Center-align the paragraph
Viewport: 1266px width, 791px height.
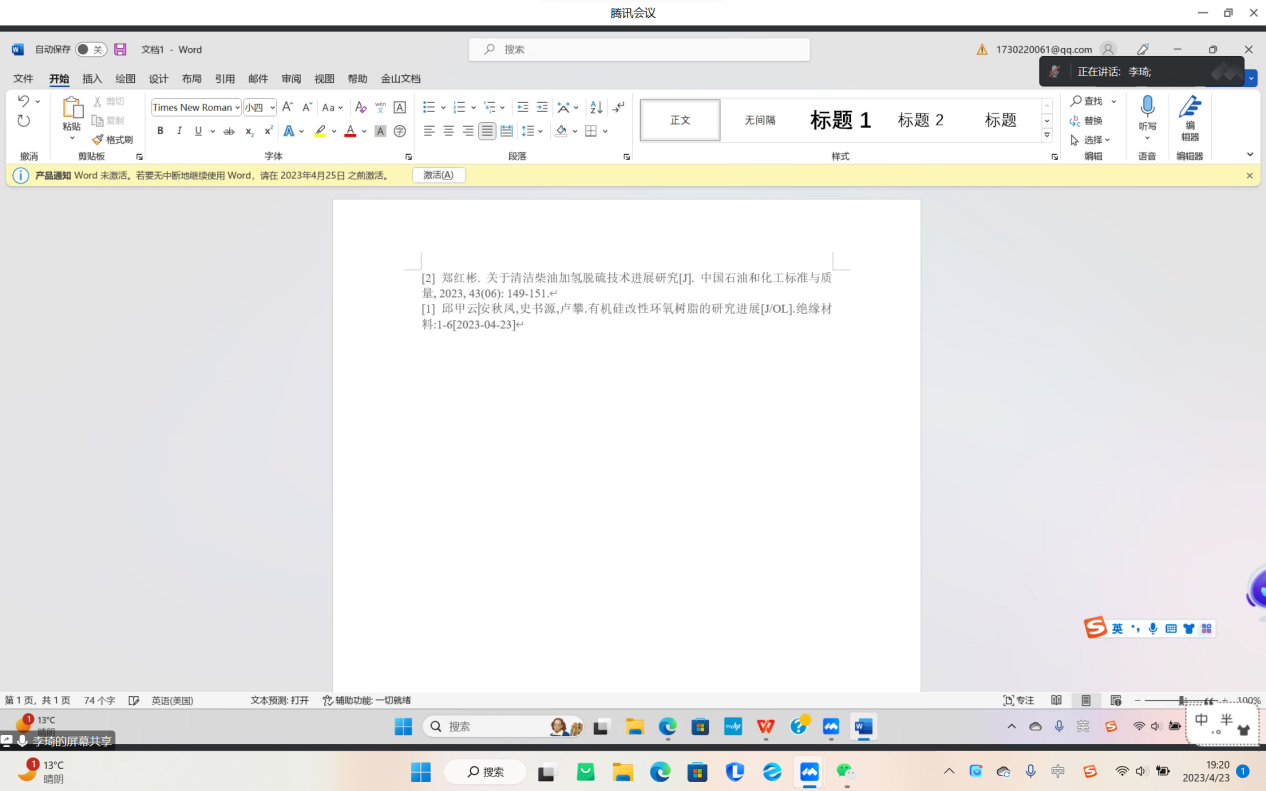[x=448, y=131]
